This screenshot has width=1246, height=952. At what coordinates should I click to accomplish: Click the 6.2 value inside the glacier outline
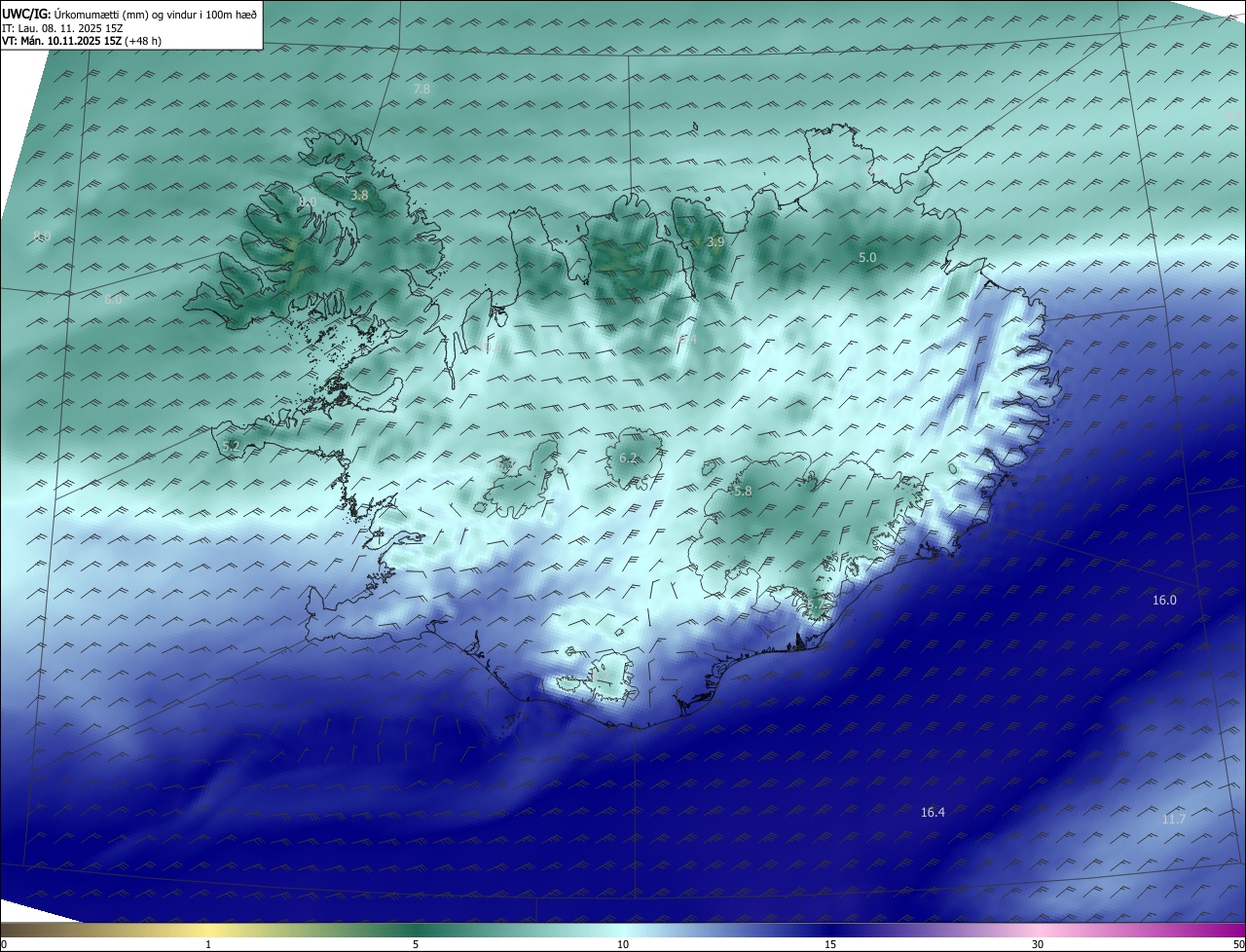[628, 458]
